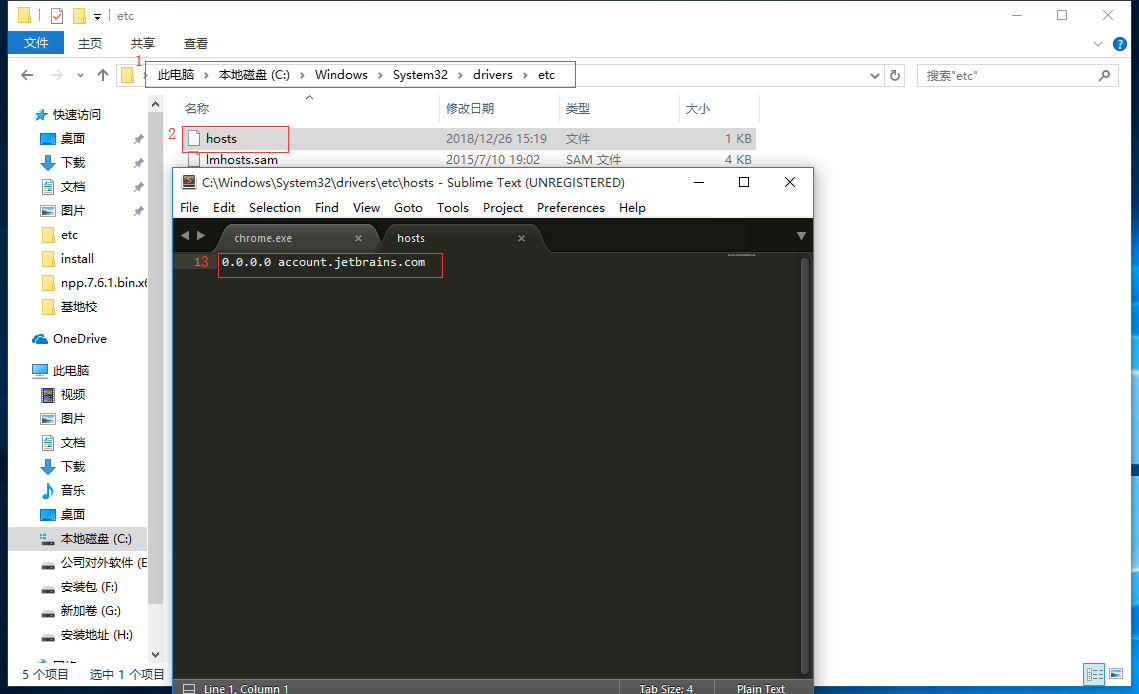Open pinned 下载 under quick access

tap(73, 163)
